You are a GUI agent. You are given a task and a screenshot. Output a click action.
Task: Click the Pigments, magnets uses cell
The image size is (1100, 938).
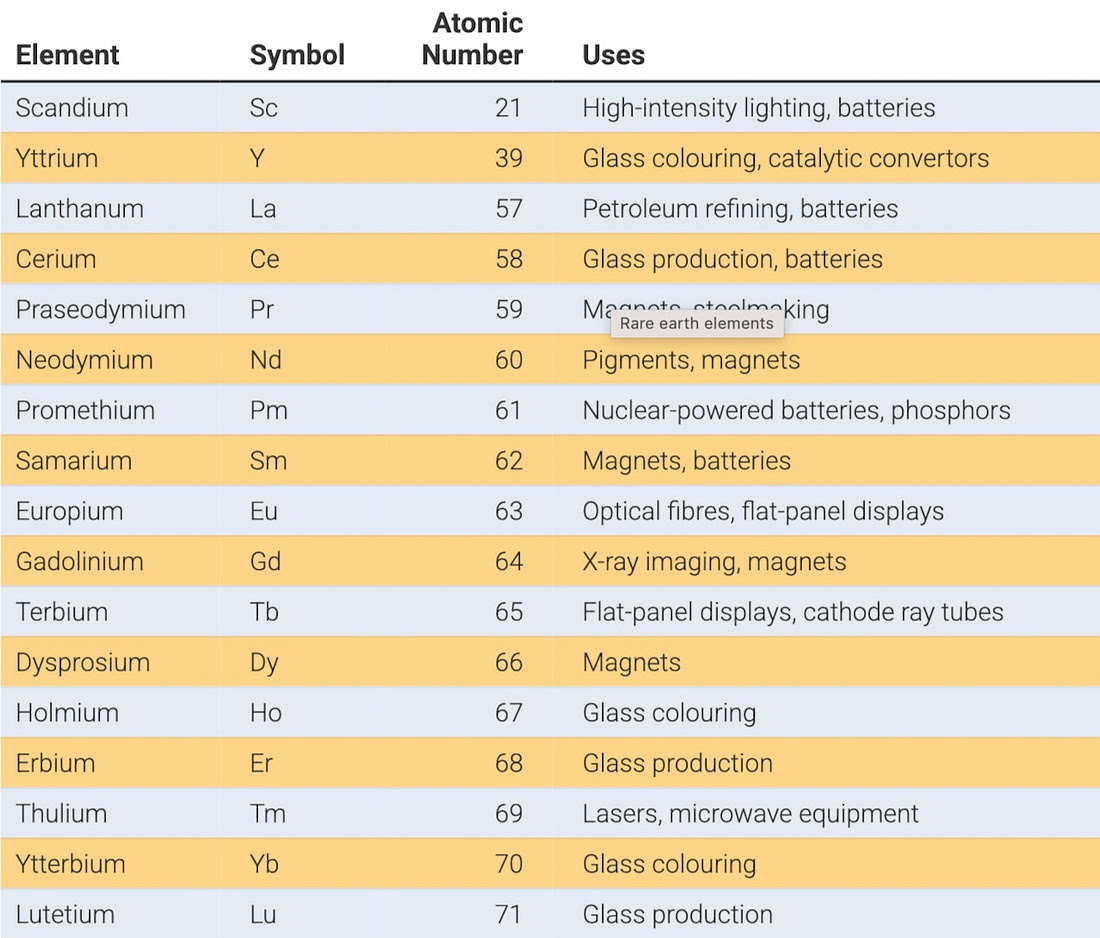click(x=691, y=360)
